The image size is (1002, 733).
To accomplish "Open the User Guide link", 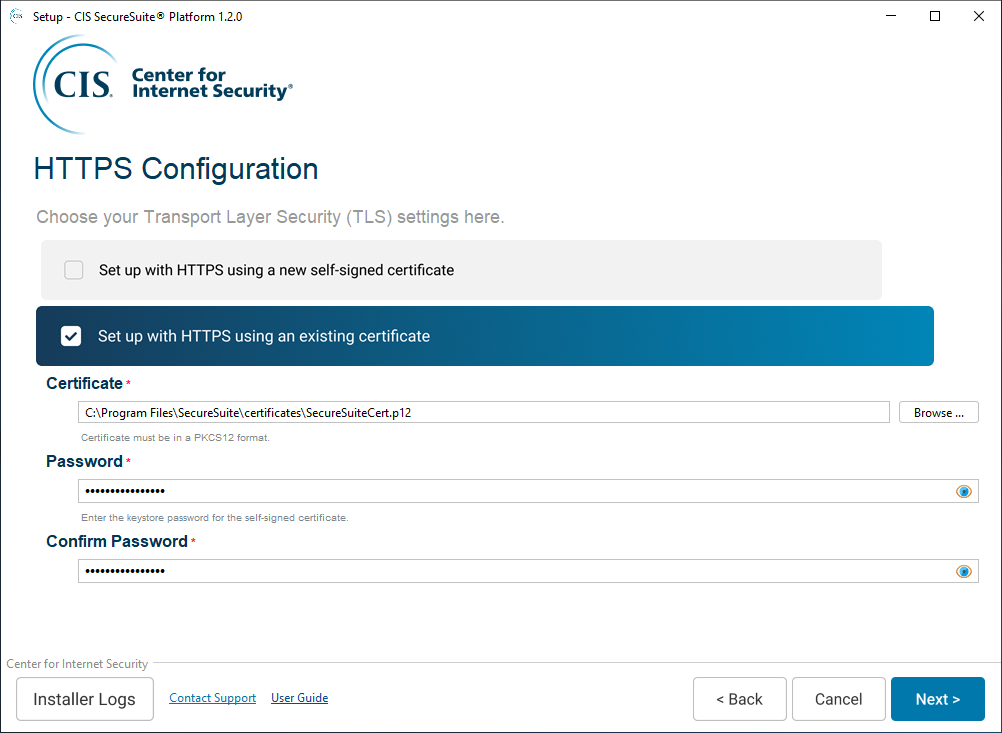I will click(300, 698).
